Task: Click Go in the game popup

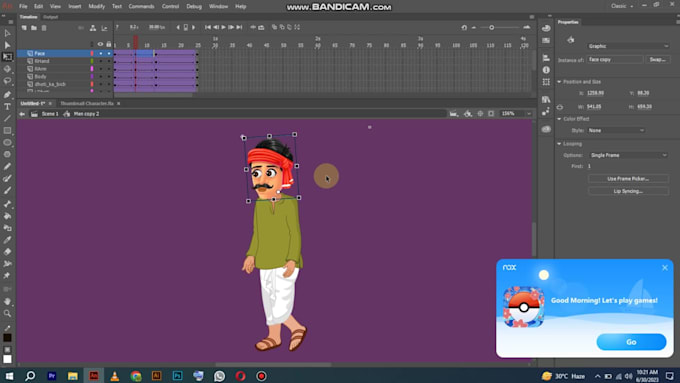Action: (631, 342)
